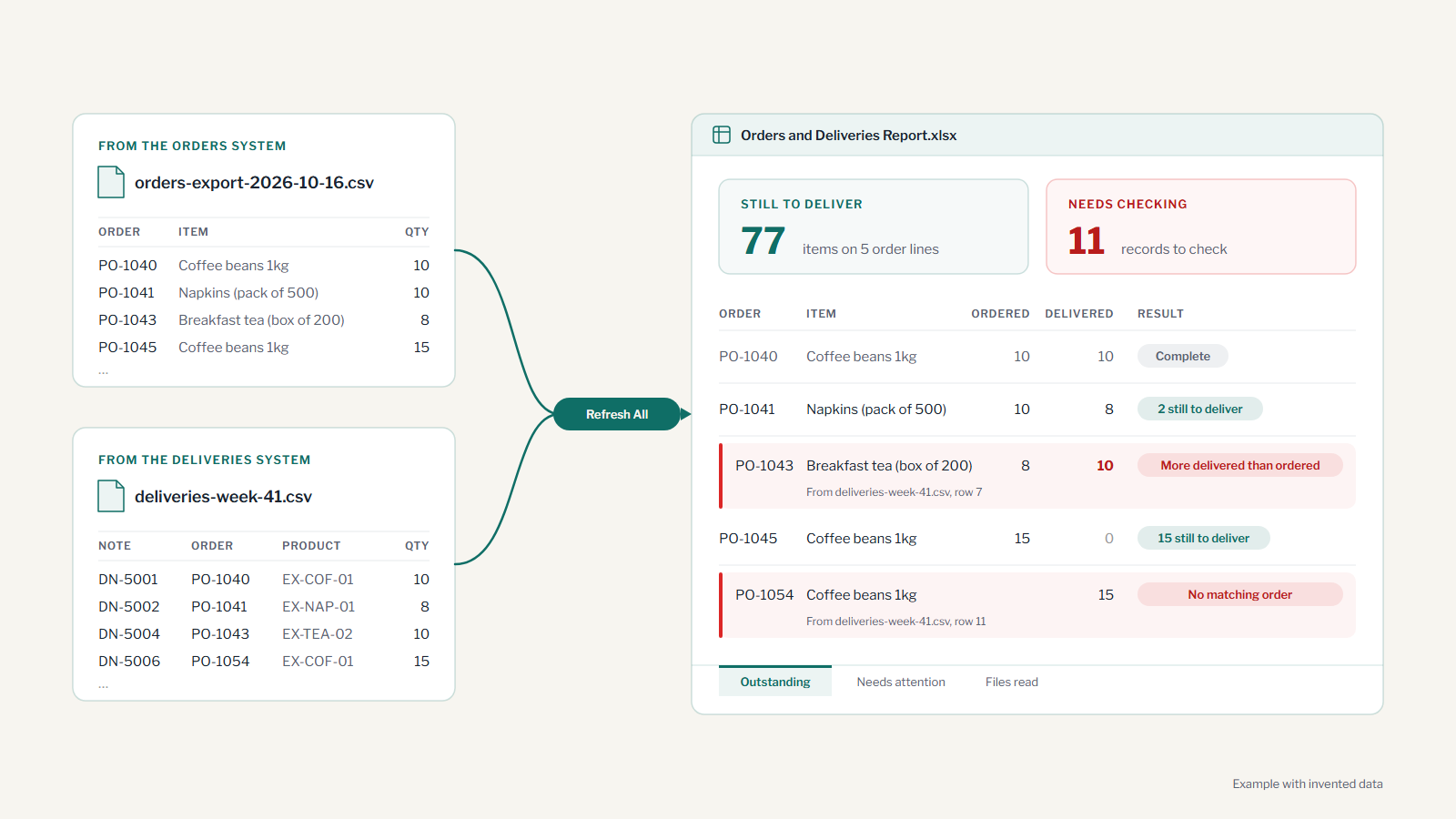
Task: Select PO-1043 in the orders export list
Action: tap(127, 320)
